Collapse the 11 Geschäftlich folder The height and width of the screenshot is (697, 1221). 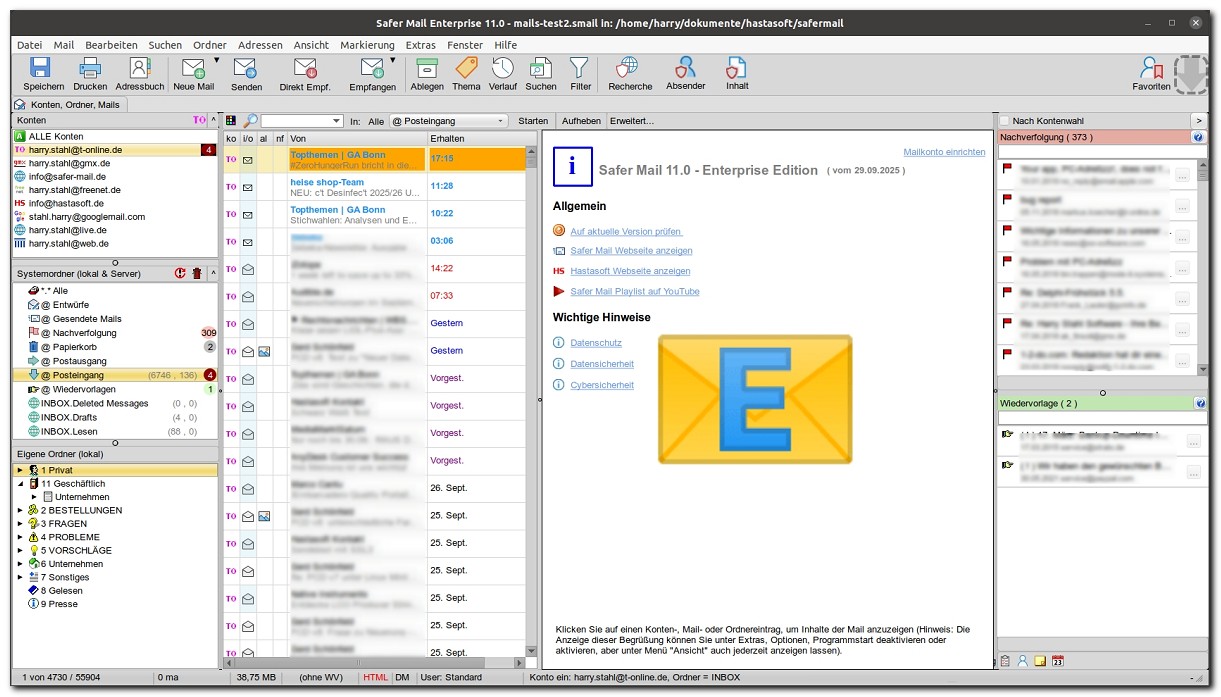coord(20,484)
